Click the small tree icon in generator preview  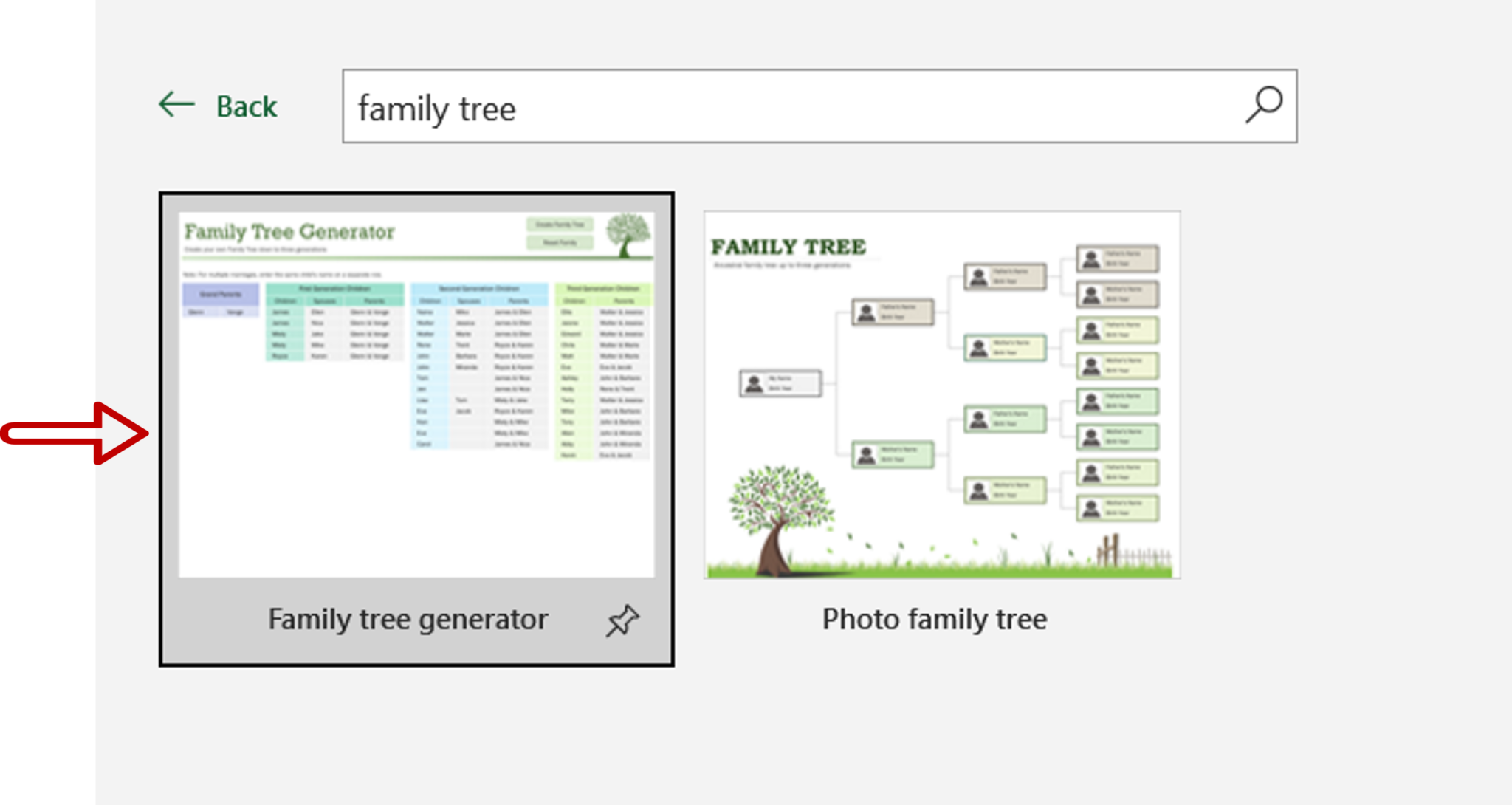[628, 234]
